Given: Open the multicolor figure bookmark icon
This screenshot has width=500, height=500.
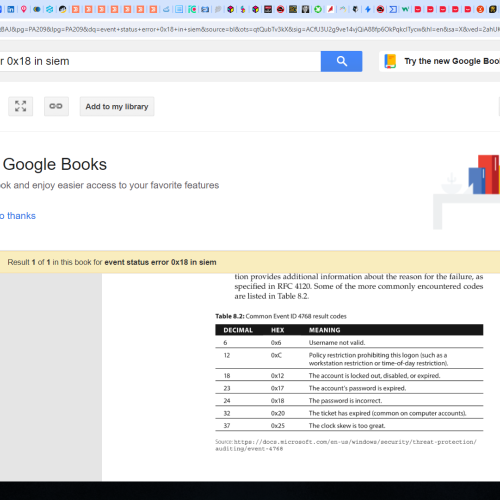Looking at the screenshot, I should pyautogui.click(x=243, y=9).
